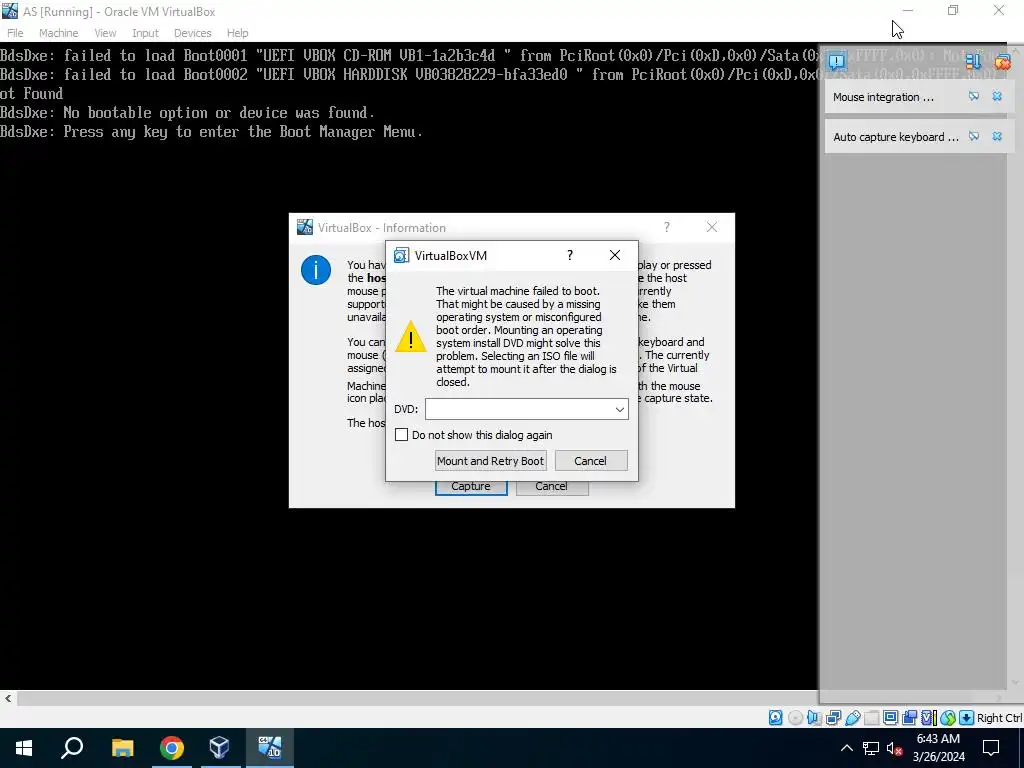Click help icon for Mouse integration notification
Image resolution: width=1024 pixels, height=768 pixels.
coord(974,97)
